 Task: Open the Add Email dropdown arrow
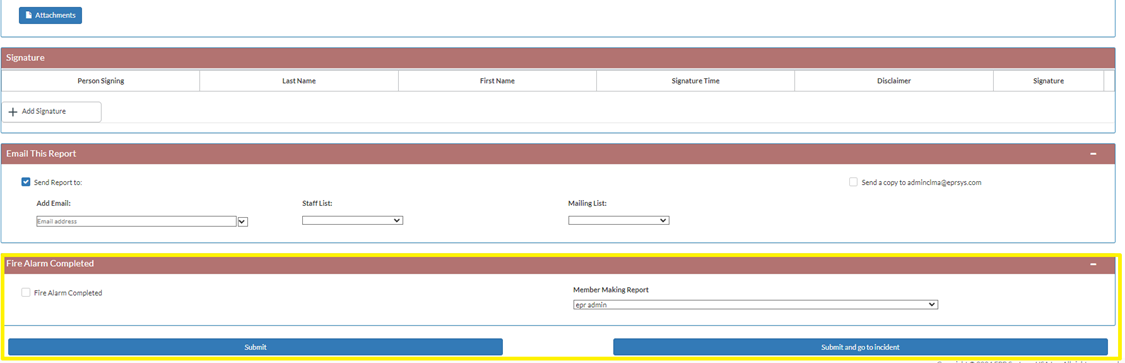[243, 222]
